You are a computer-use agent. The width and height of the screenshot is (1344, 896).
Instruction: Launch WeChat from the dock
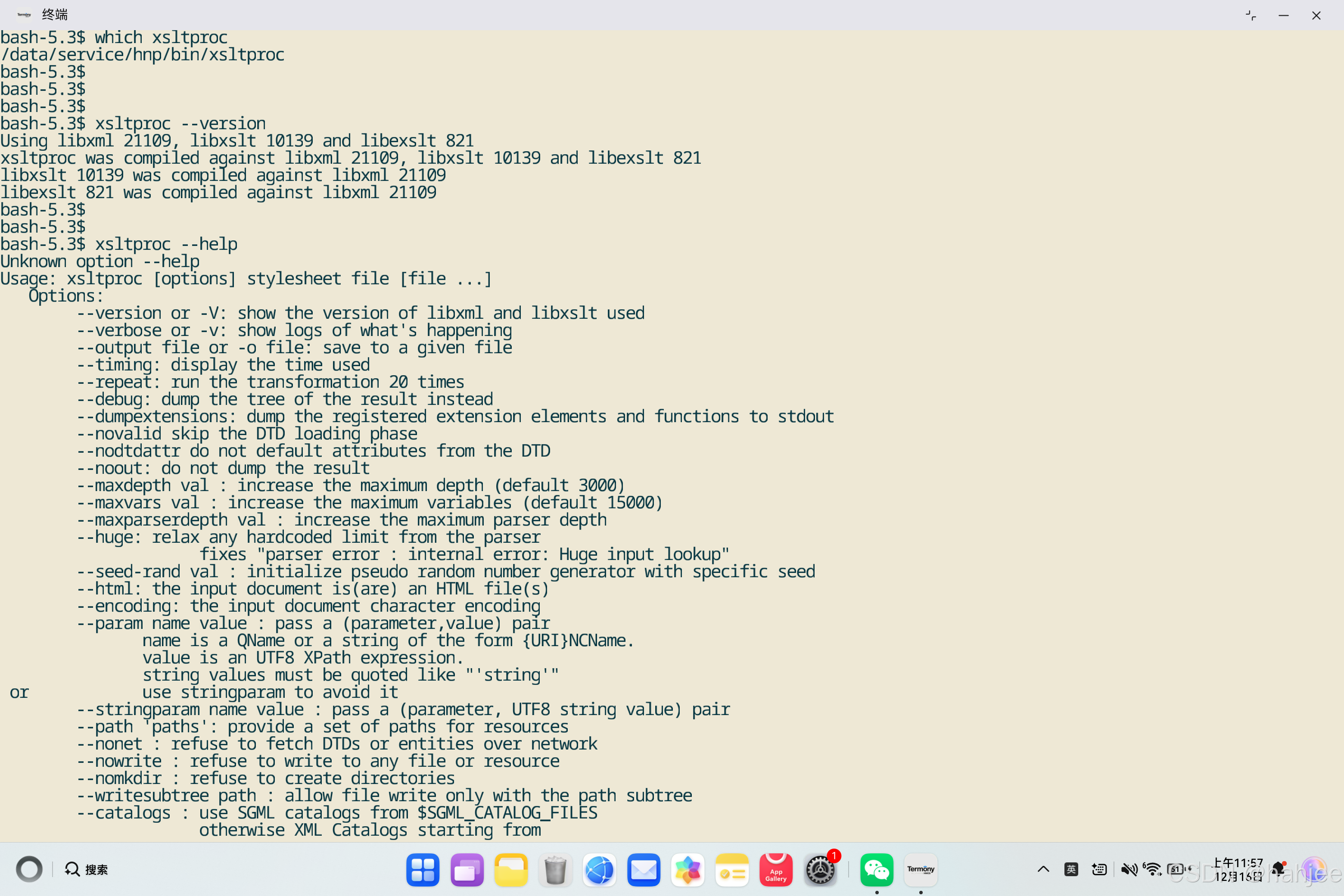[876, 870]
